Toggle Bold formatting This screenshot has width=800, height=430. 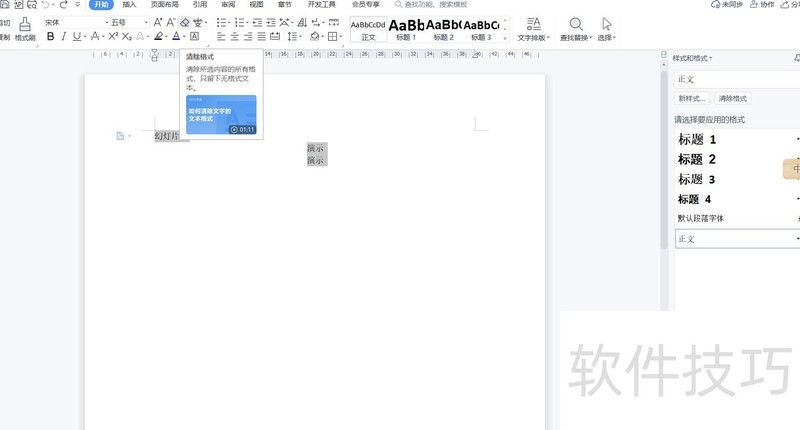pos(50,36)
